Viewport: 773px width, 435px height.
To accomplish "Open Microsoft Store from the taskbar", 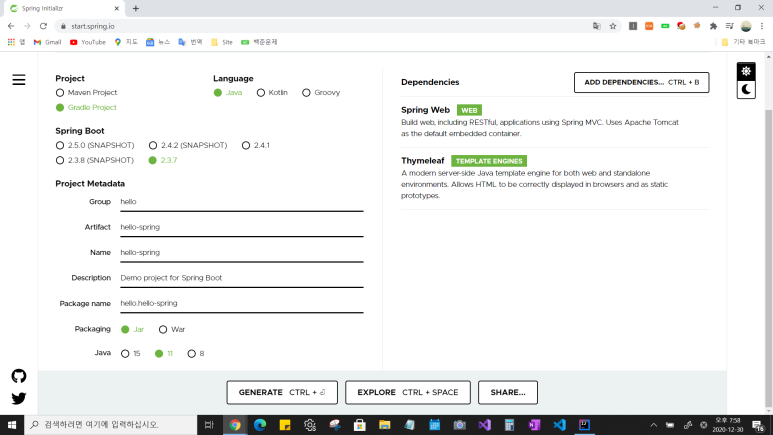I will [x=359, y=425].
